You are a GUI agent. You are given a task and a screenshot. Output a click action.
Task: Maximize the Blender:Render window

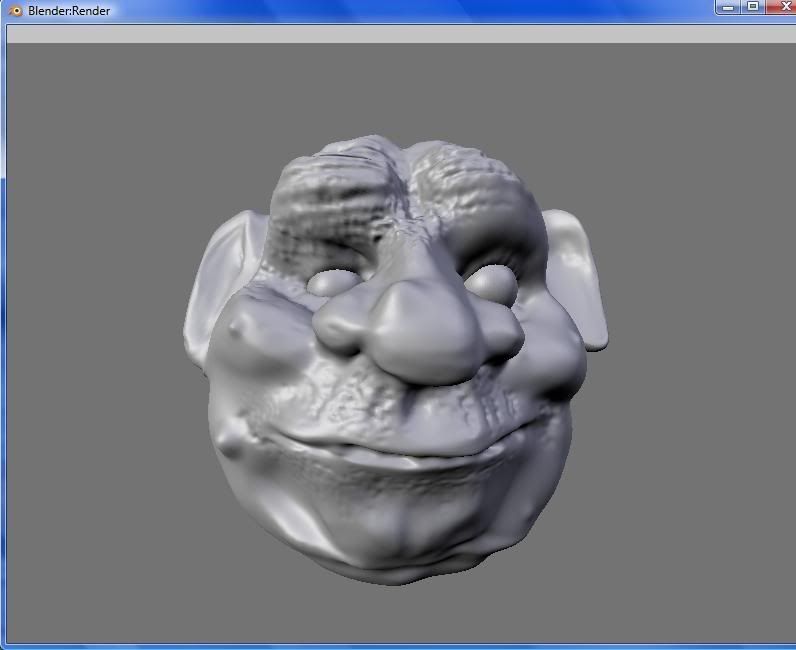pos(753,7)
